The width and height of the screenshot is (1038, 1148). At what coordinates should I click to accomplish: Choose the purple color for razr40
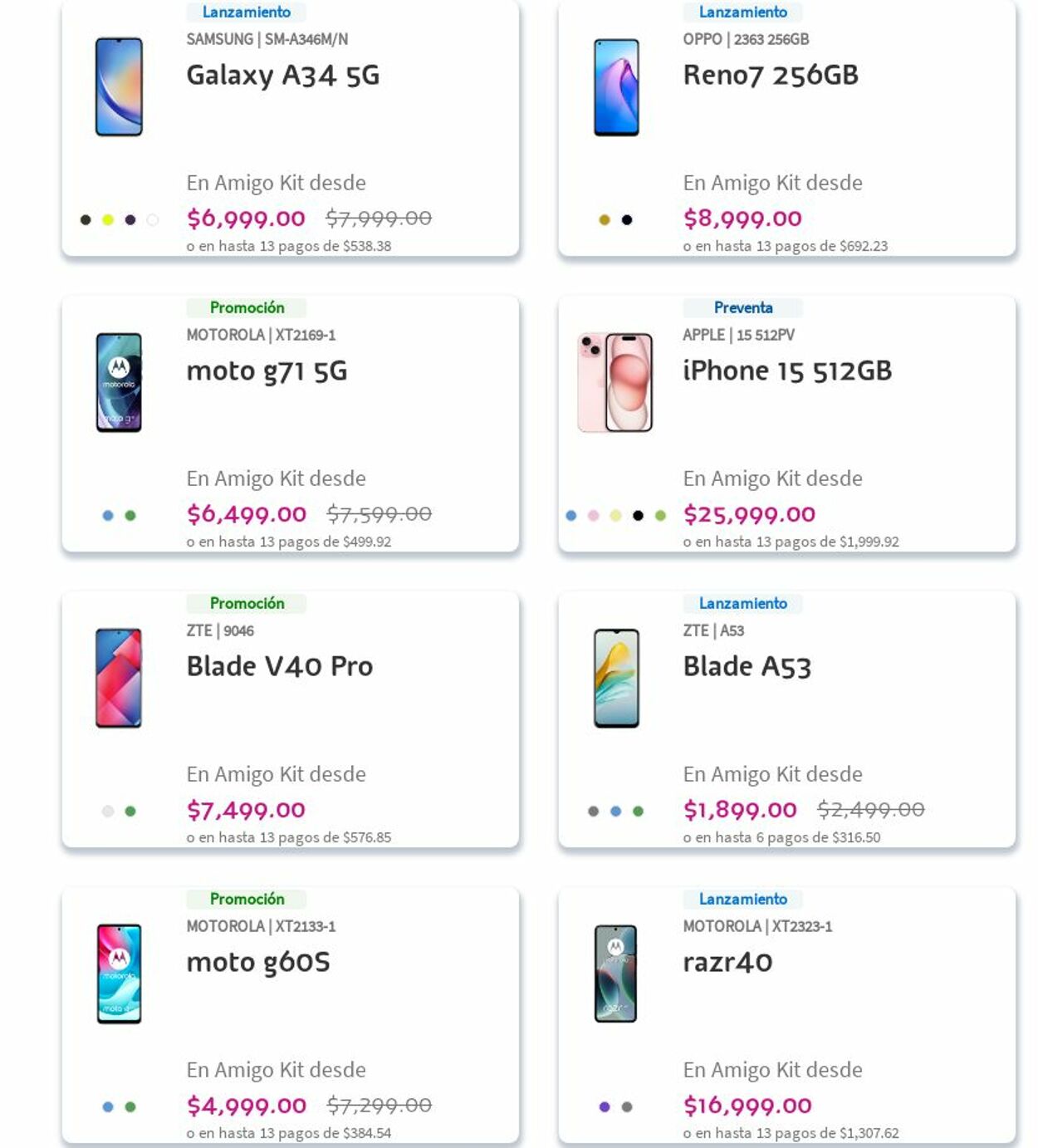[605, 1107]
